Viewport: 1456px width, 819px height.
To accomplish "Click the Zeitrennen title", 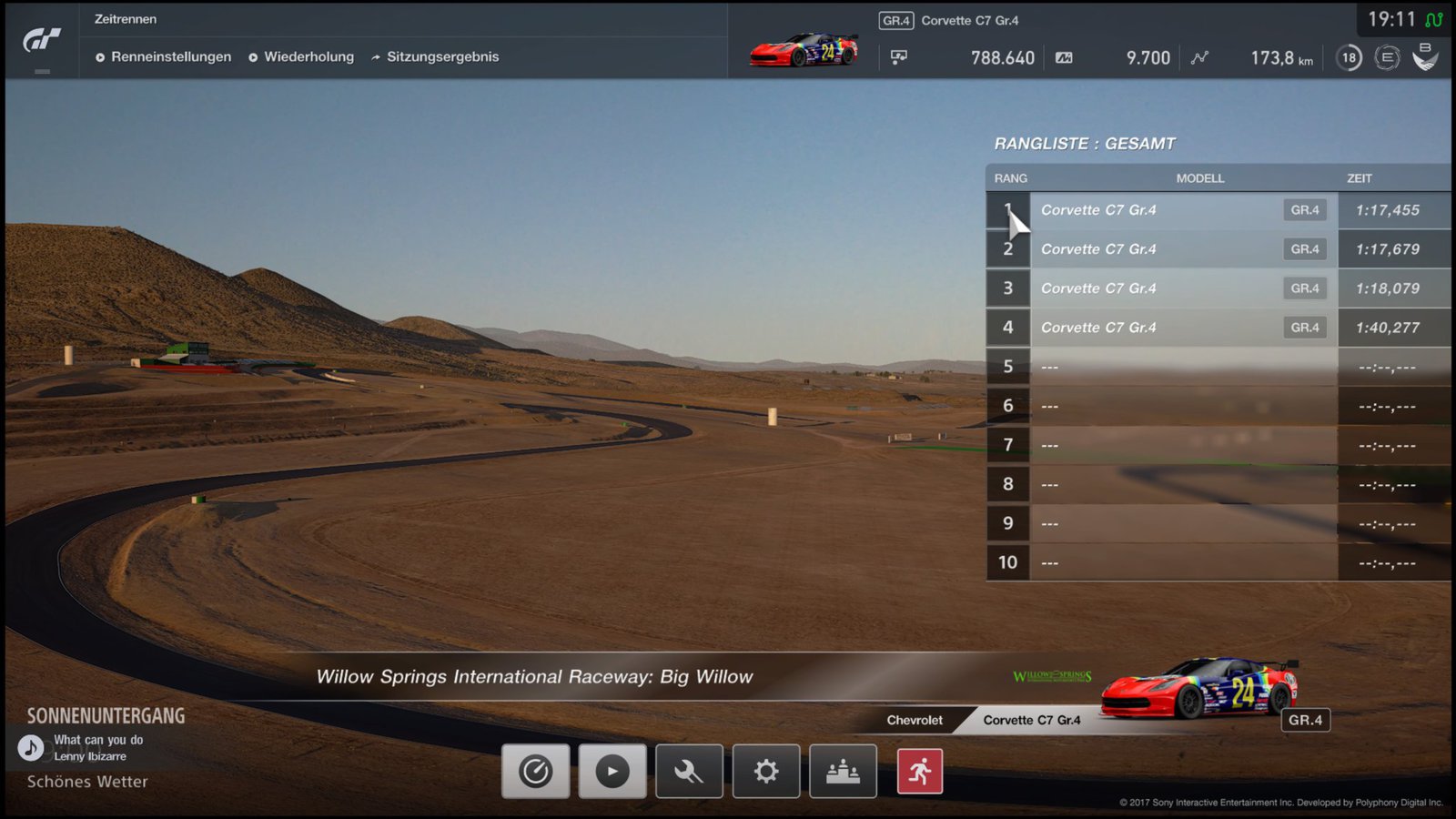I will pos(126,19).
